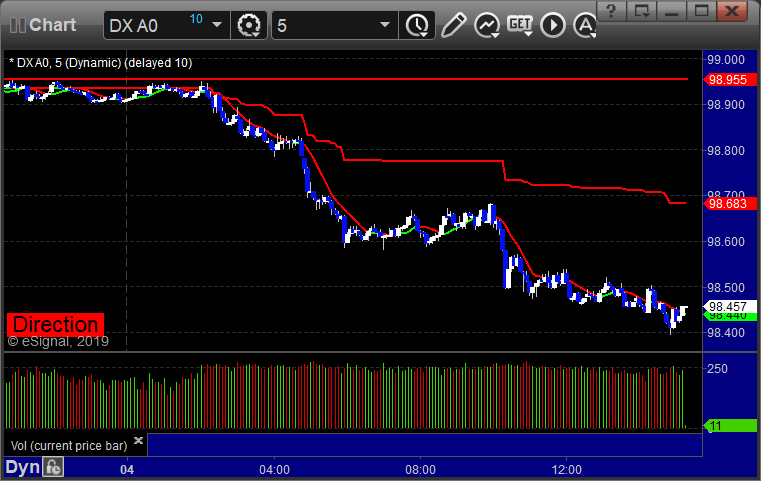
Task: Click the 08:00 time axis label
Action: pyautogui.click(x=420, y=470)
